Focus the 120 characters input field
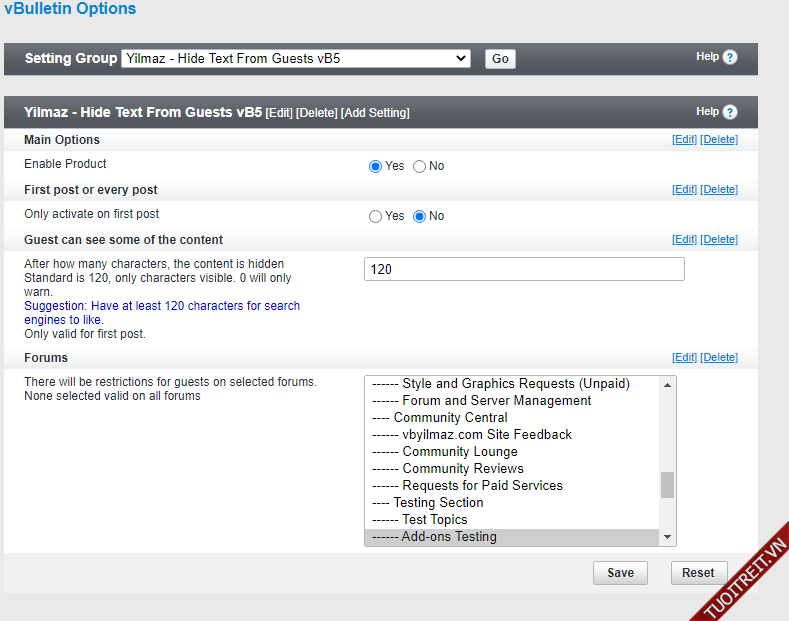 [x=524, y=269]
